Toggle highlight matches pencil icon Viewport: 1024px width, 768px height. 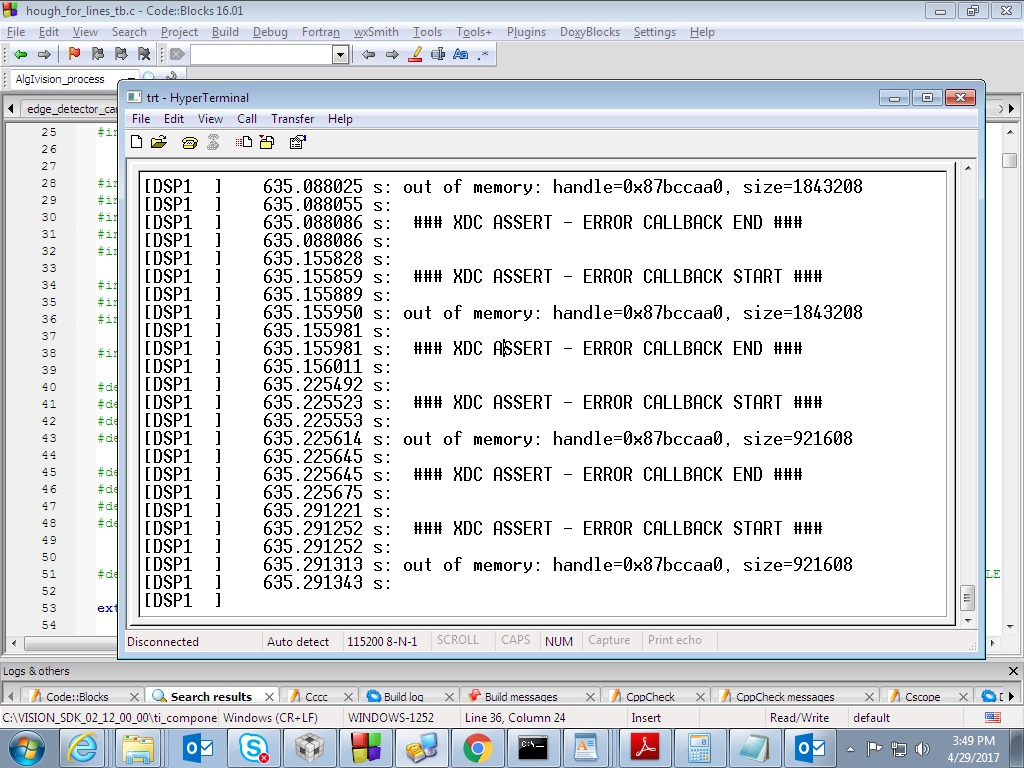coord(415,54)
